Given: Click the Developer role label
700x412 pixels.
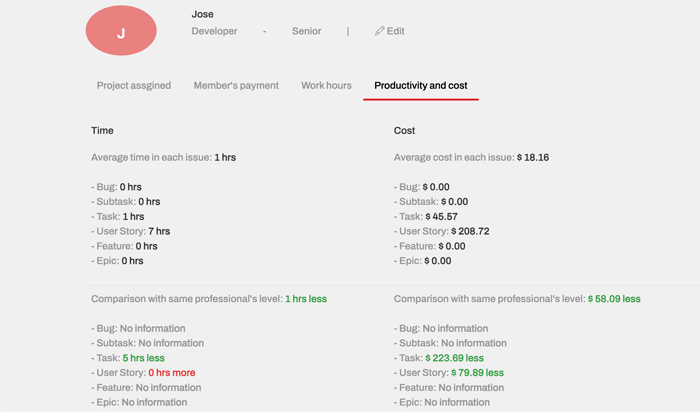Looking at the screenshot, I should click(214, 31).
